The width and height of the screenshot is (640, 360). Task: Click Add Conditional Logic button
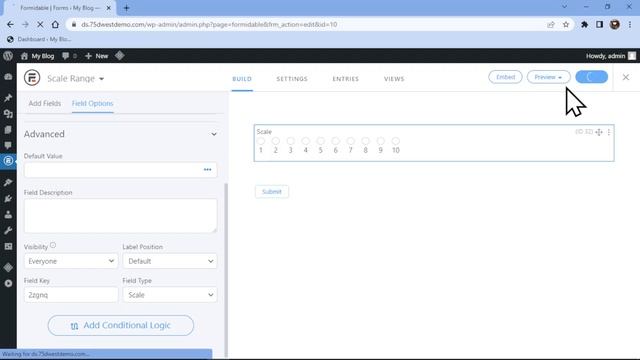coord(121,325)
